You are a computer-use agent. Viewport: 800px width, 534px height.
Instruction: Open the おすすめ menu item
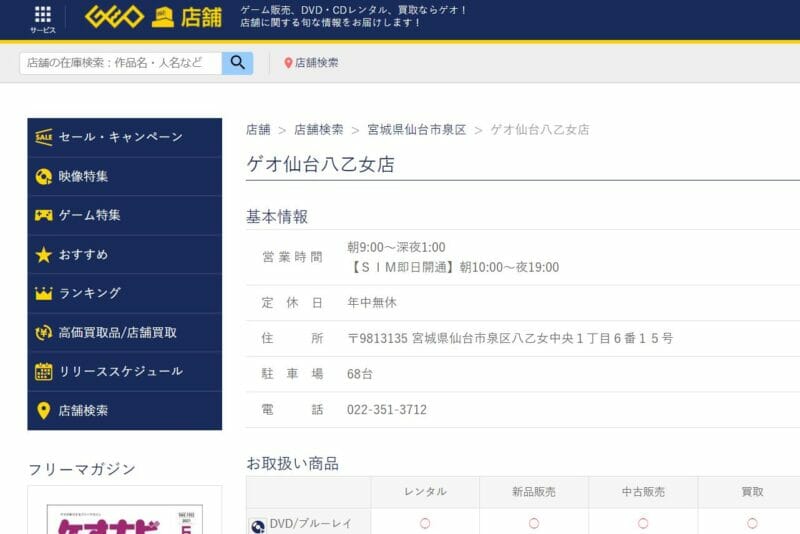click(x=124, y=255)
